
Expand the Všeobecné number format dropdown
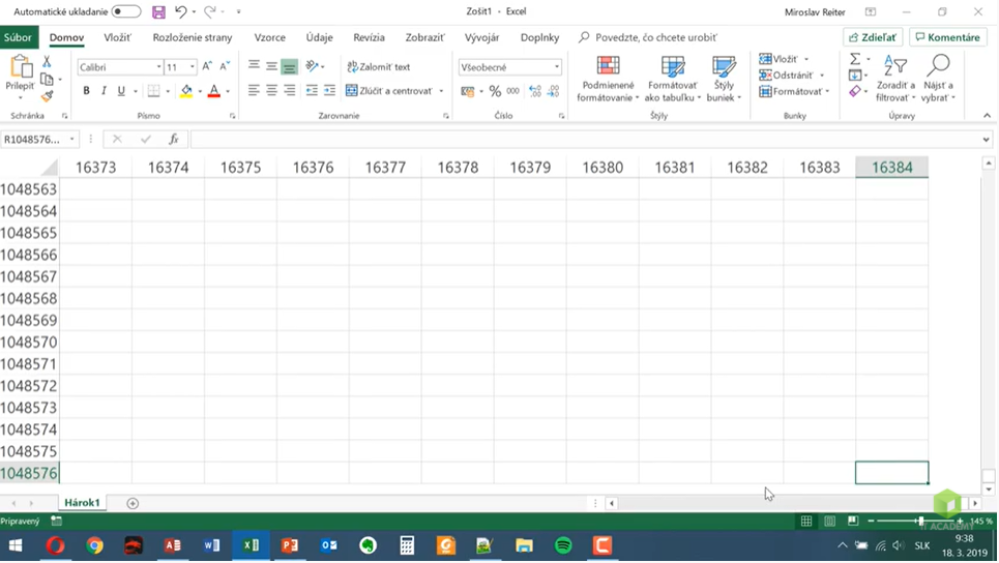coord(557,67)
